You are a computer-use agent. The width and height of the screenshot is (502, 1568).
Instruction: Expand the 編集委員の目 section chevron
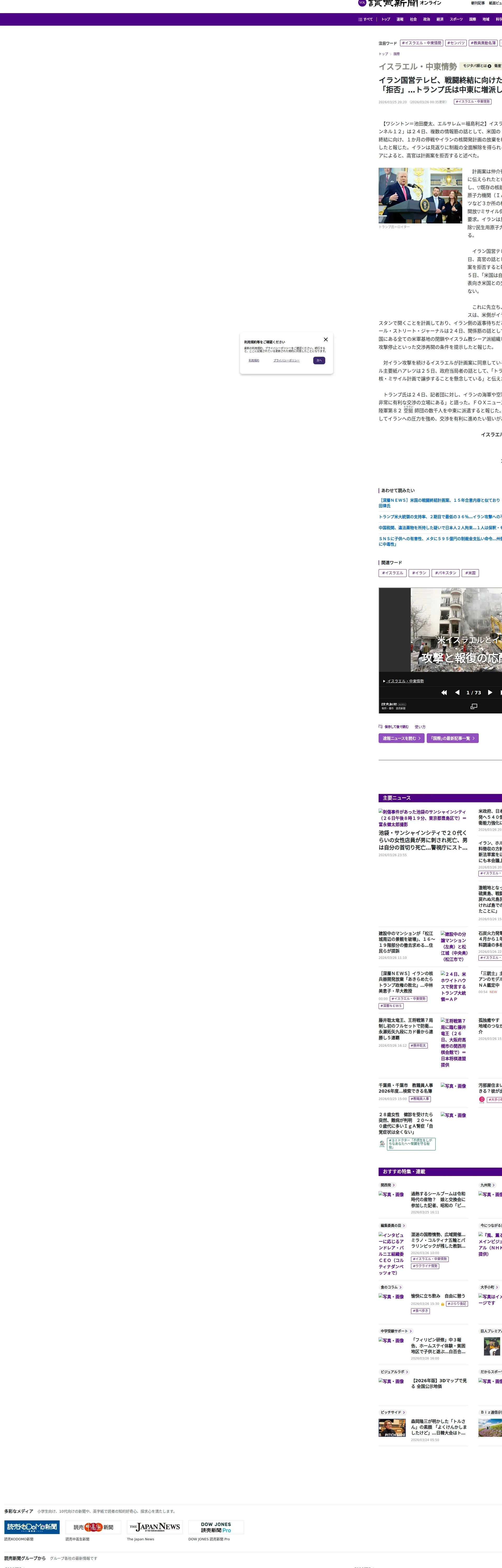(404, 1225)
